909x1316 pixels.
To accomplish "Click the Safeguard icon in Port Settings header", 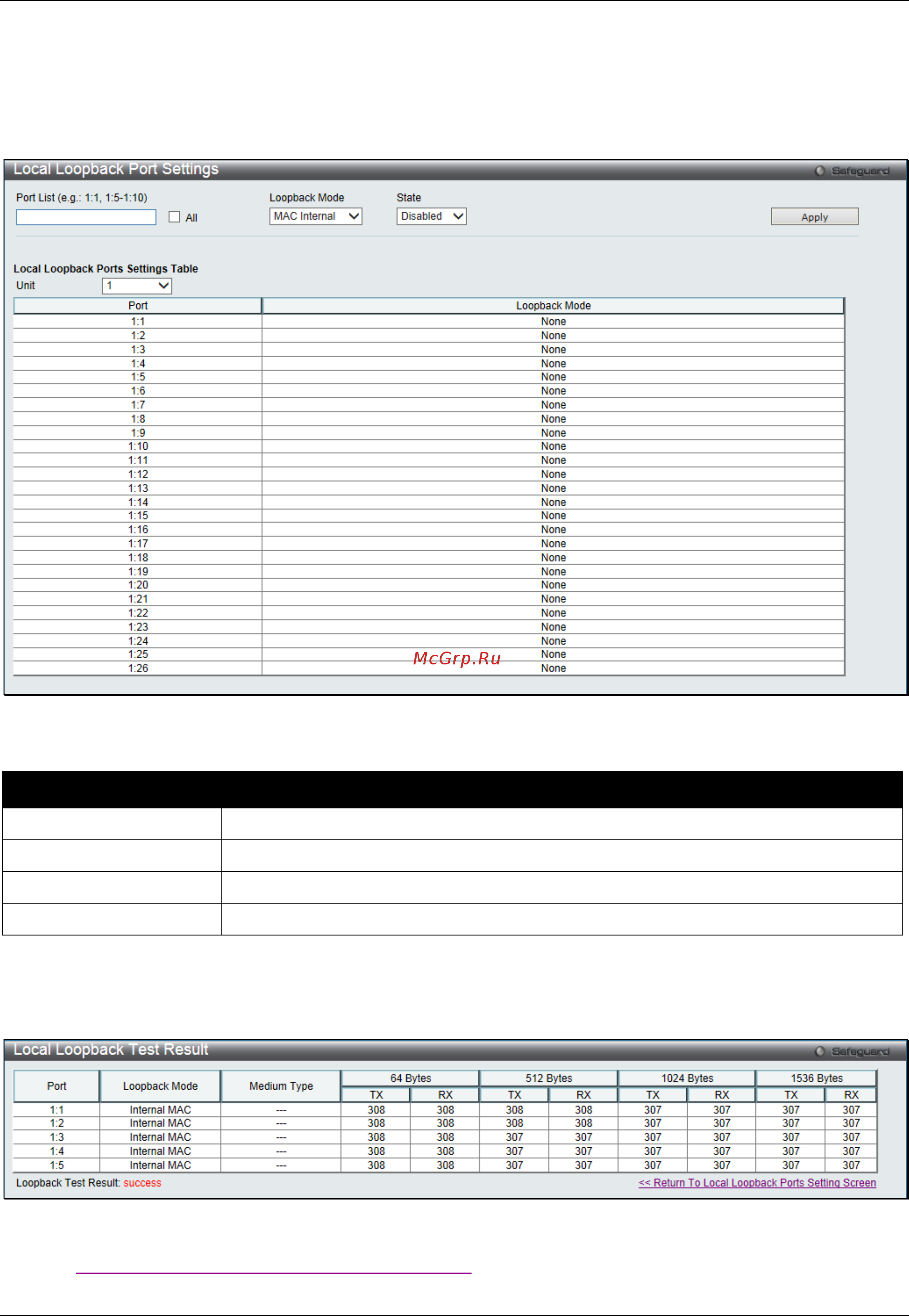I will click(x=820, y=171).
